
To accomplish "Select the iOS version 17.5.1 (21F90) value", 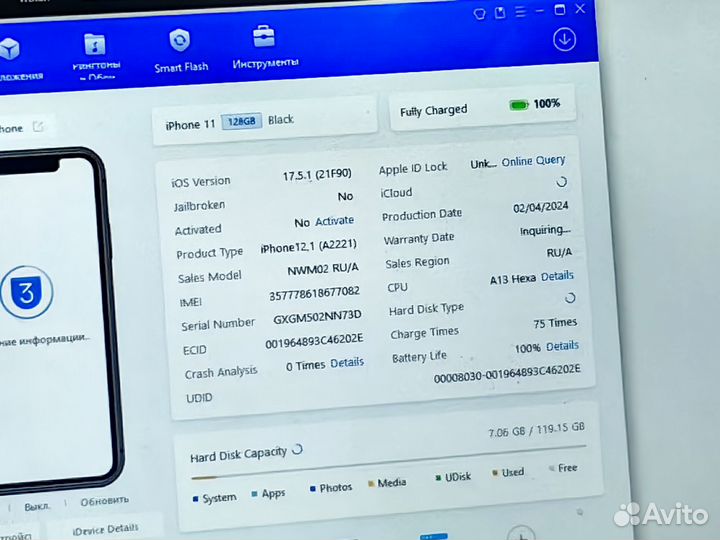I will tap(317, 174).
